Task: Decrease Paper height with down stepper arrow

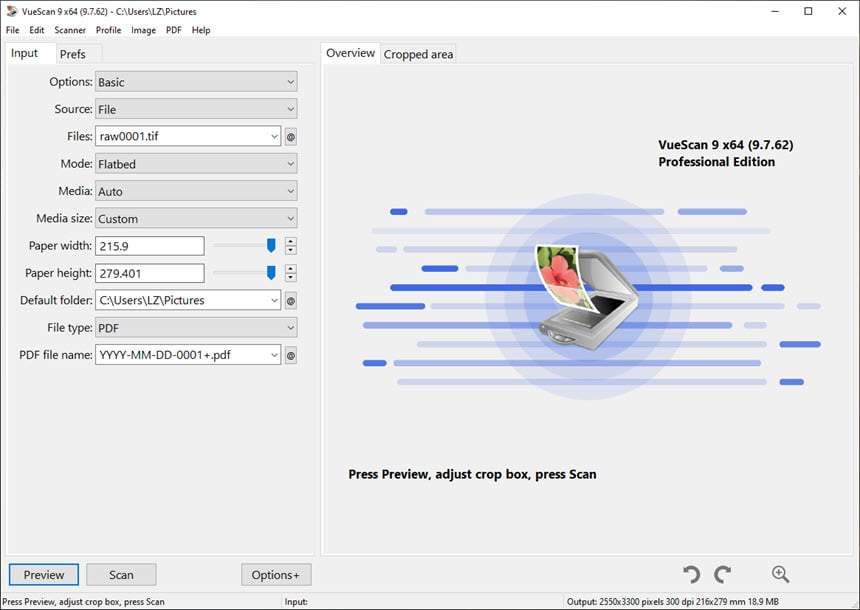Action: 291,278
